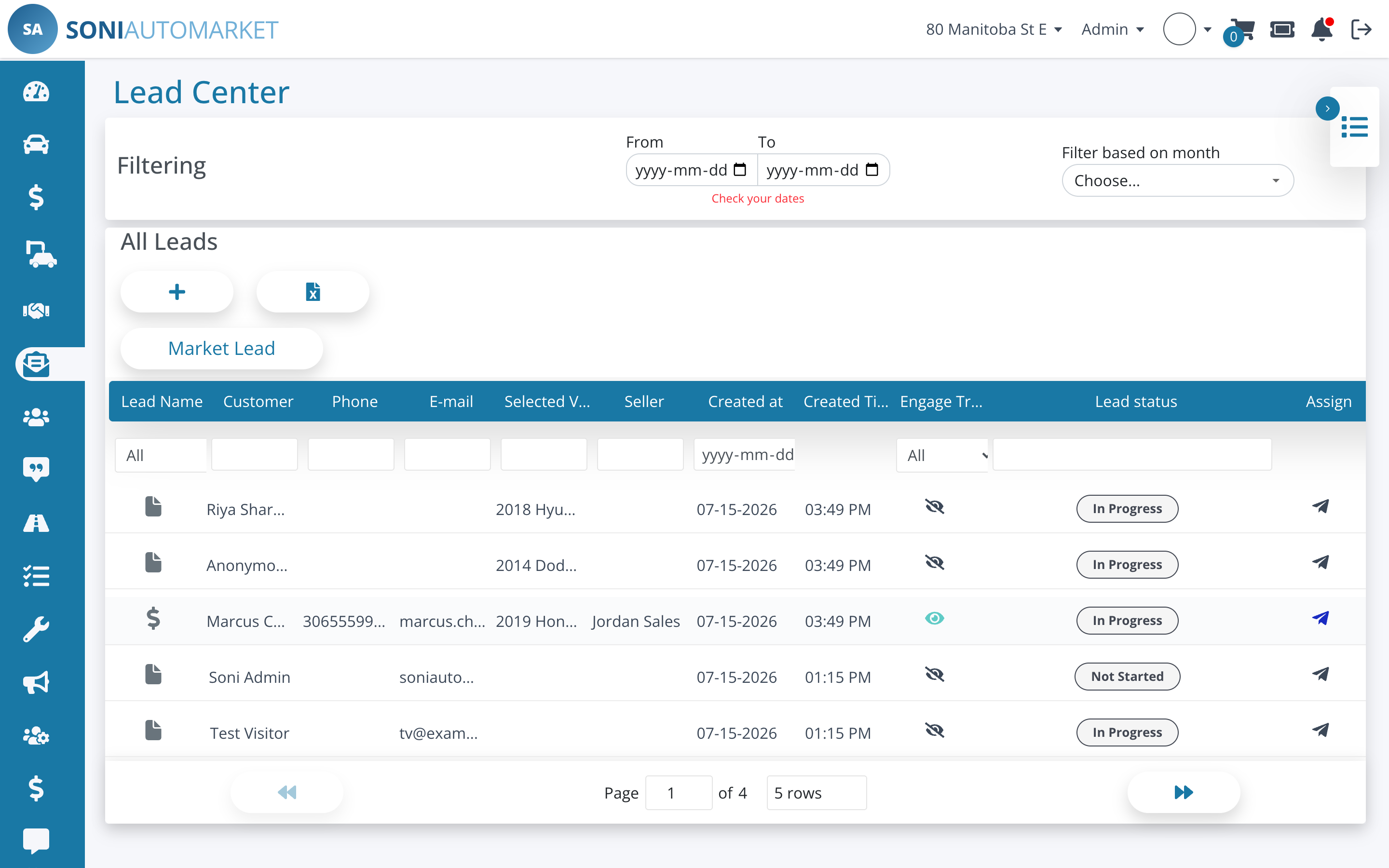Open the dashboard gauge icon in sidebar
This screenshot has width=1389, height=868.
[36, 92]
